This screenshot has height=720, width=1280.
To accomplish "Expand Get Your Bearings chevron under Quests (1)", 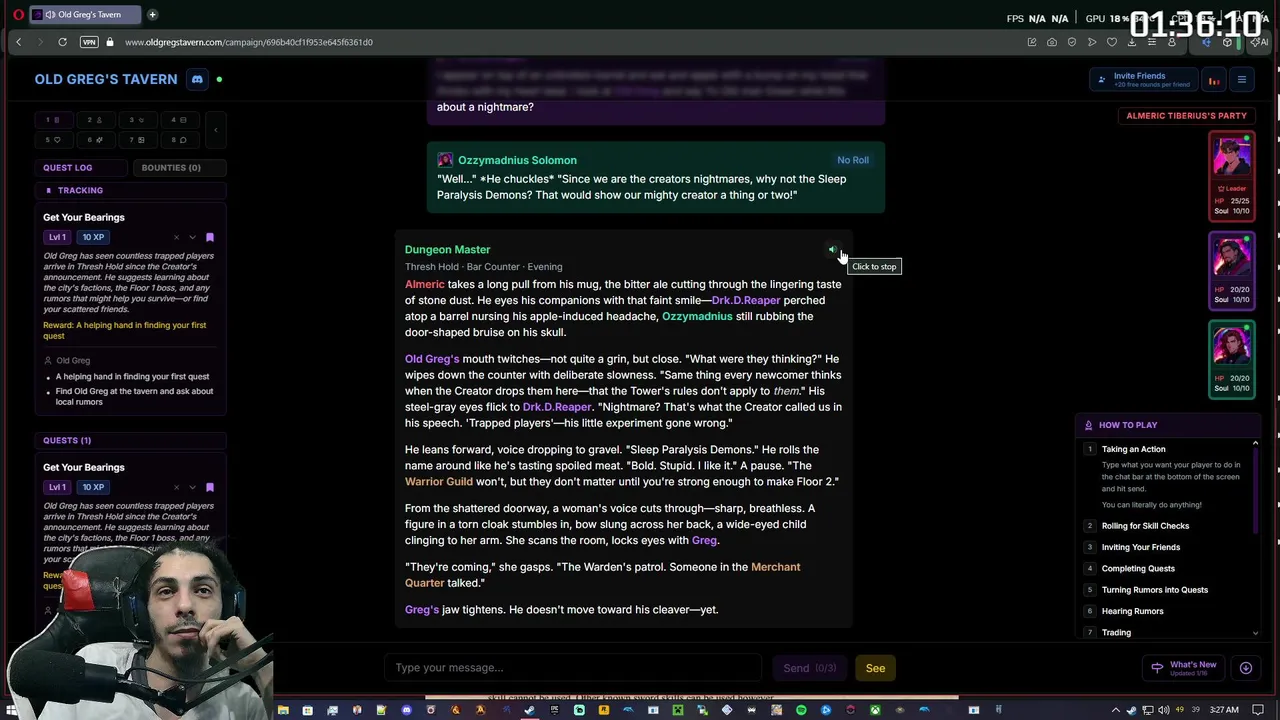I will tap(192, 487).
